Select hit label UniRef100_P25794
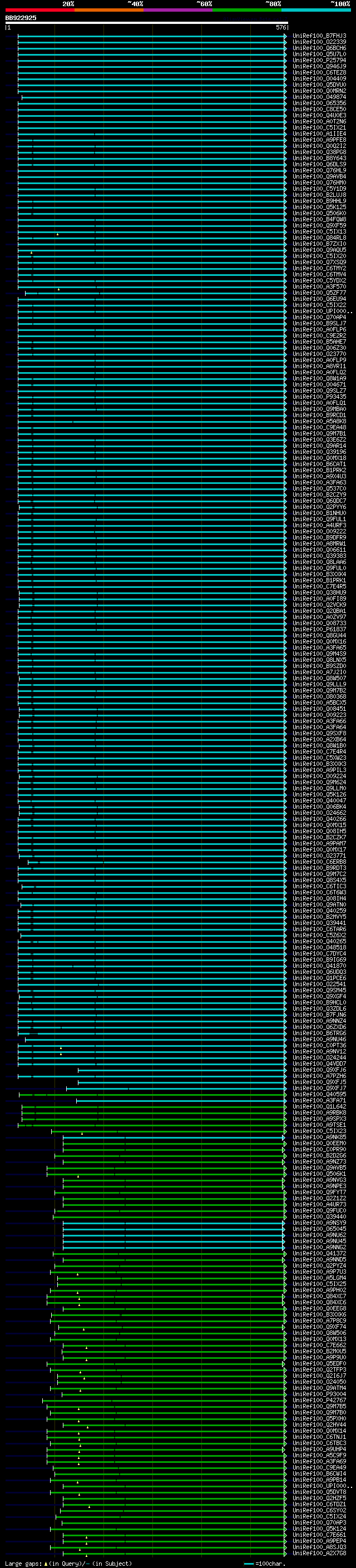The image size is (356, 1568). 319,60
